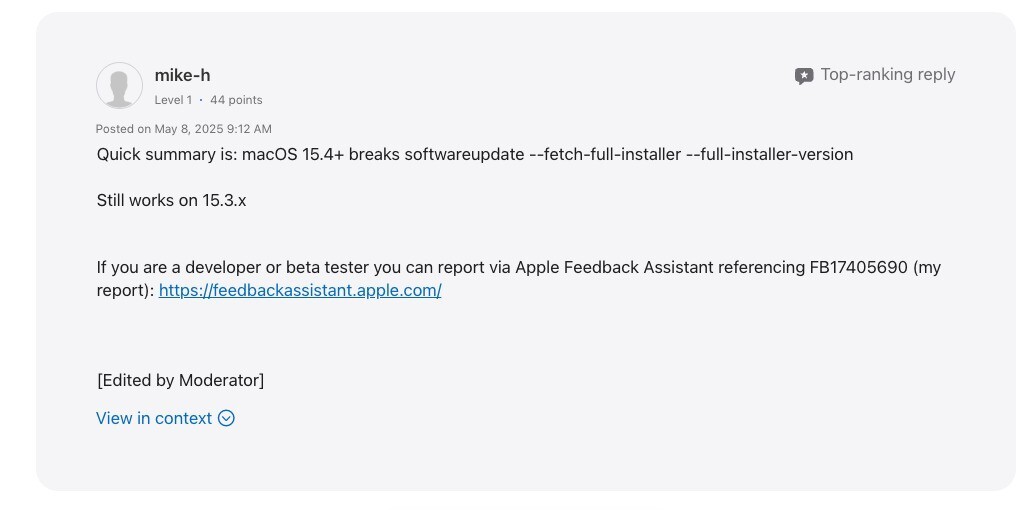
Task: Click the [Edited by Moderator] note
Action: pos(180,381)
